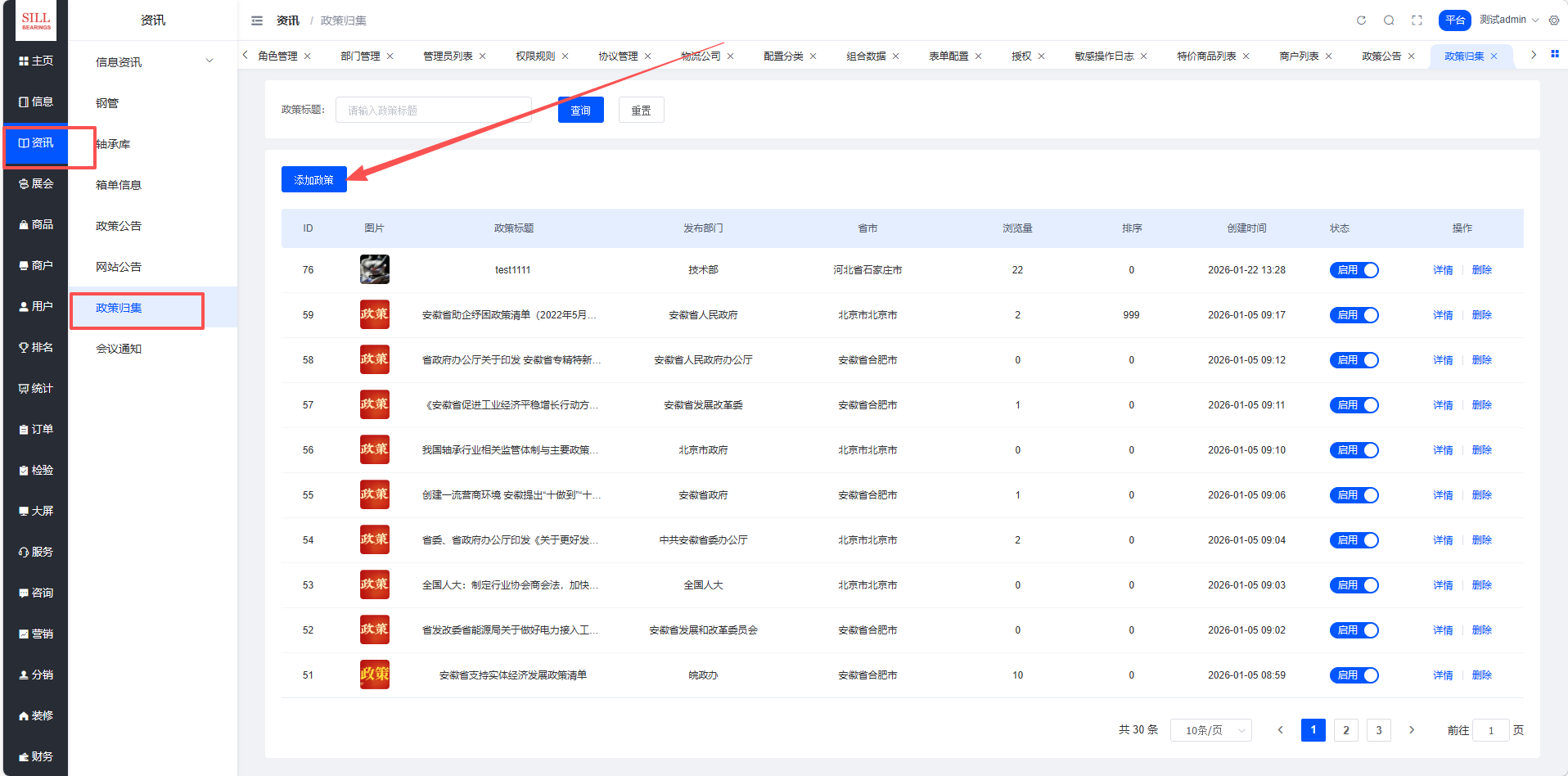Close the 政策公告 tab
Image resolution: width=1568 pixels, height=776 pixels.
(1412, 56)
